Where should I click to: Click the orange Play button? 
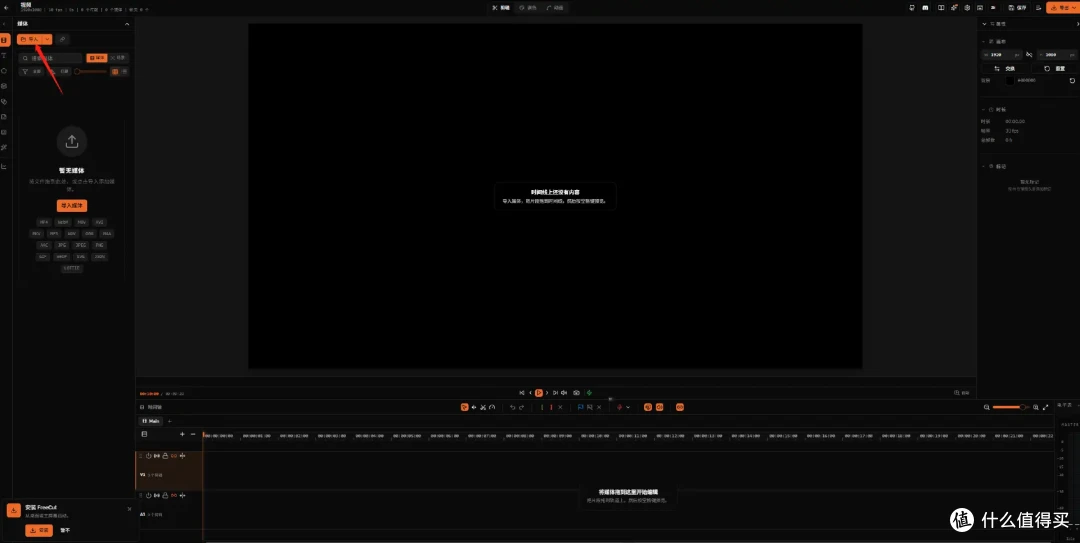tap(539, 393)
